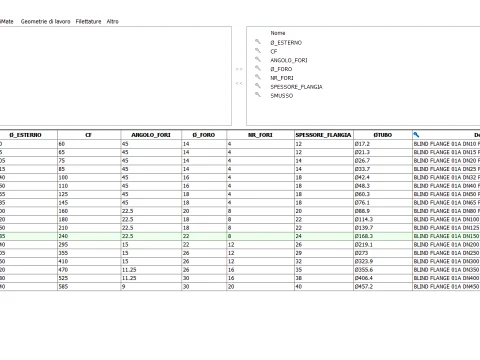
Task: Click the ØTUBO cell Ø88.9
Action: tap(383, 211)
